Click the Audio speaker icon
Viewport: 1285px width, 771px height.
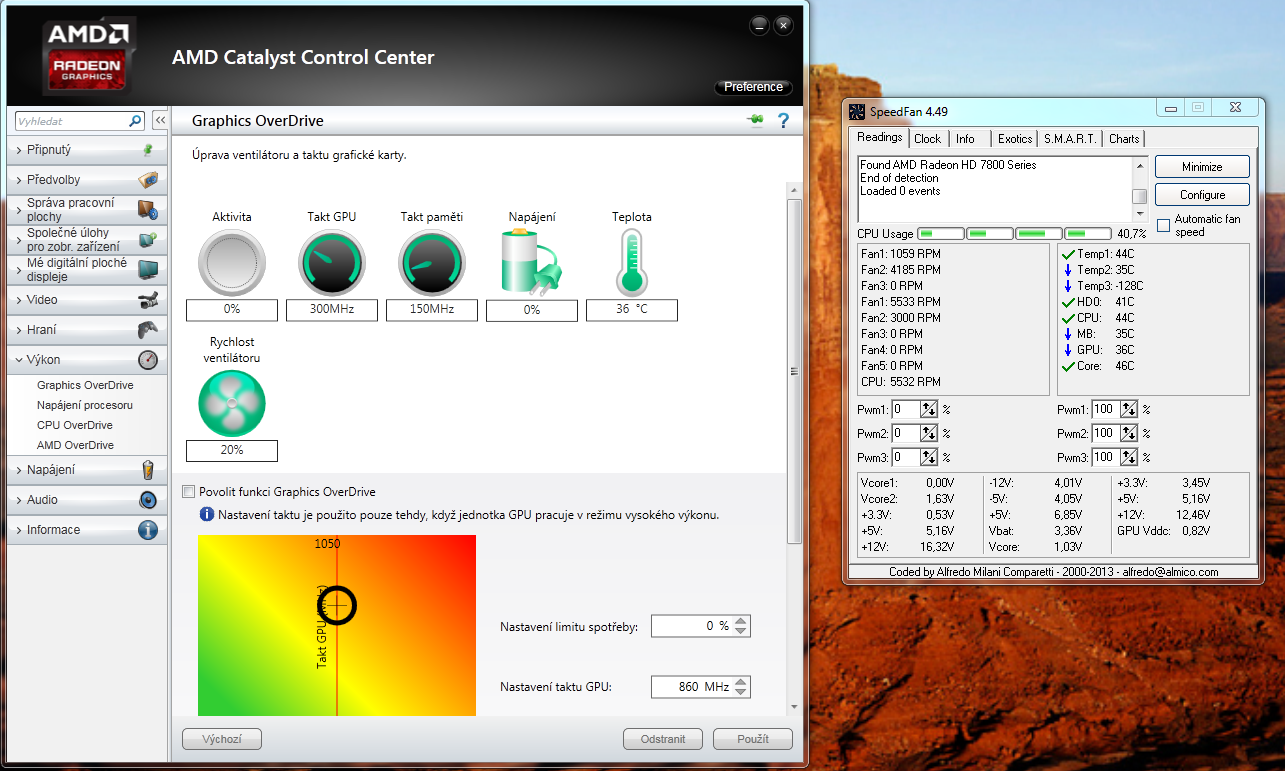[148, 500]
